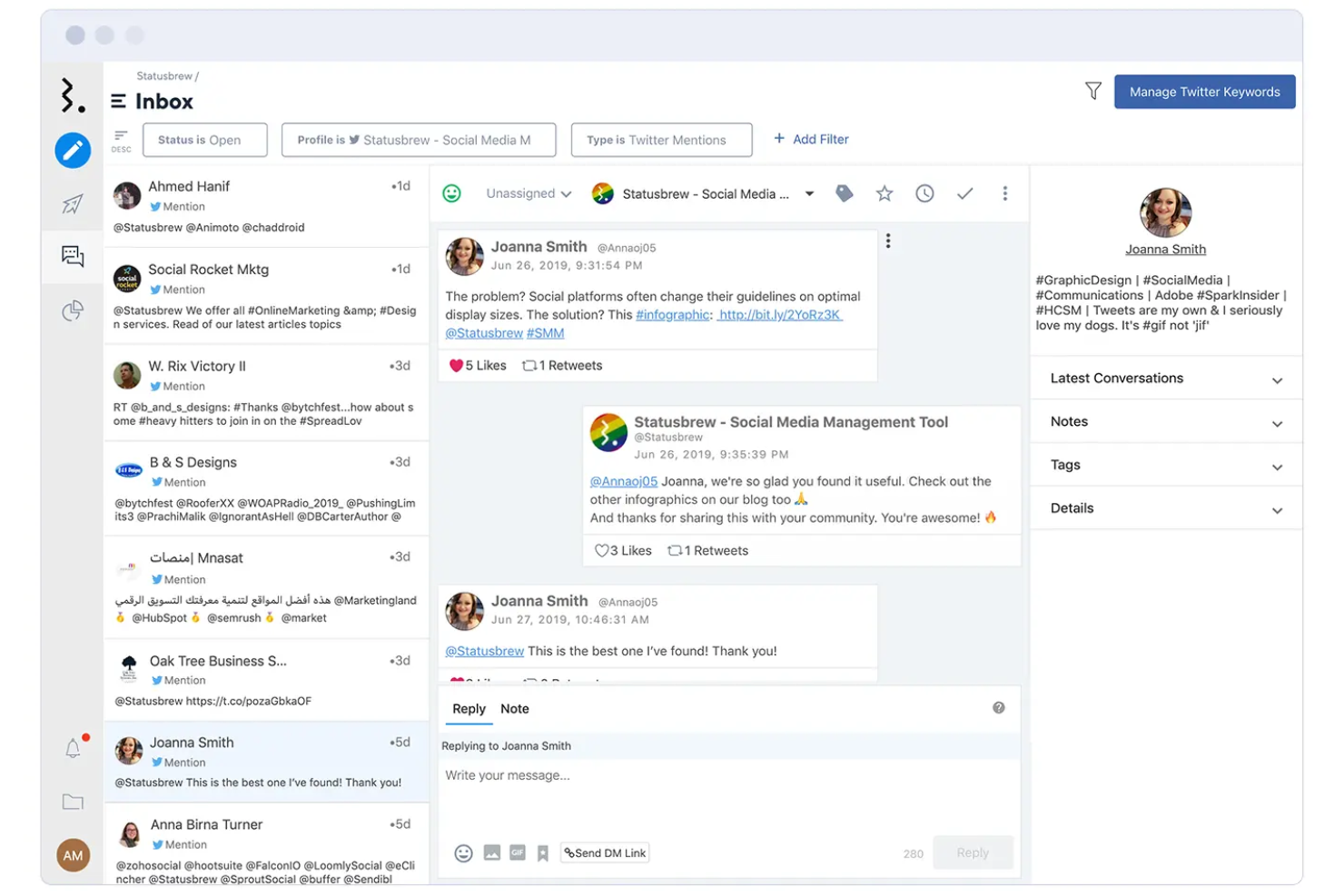Click the blue compose pencil icon
Image resolution: width=1344 pixels, height=896 pixels.
coord(73,150)
